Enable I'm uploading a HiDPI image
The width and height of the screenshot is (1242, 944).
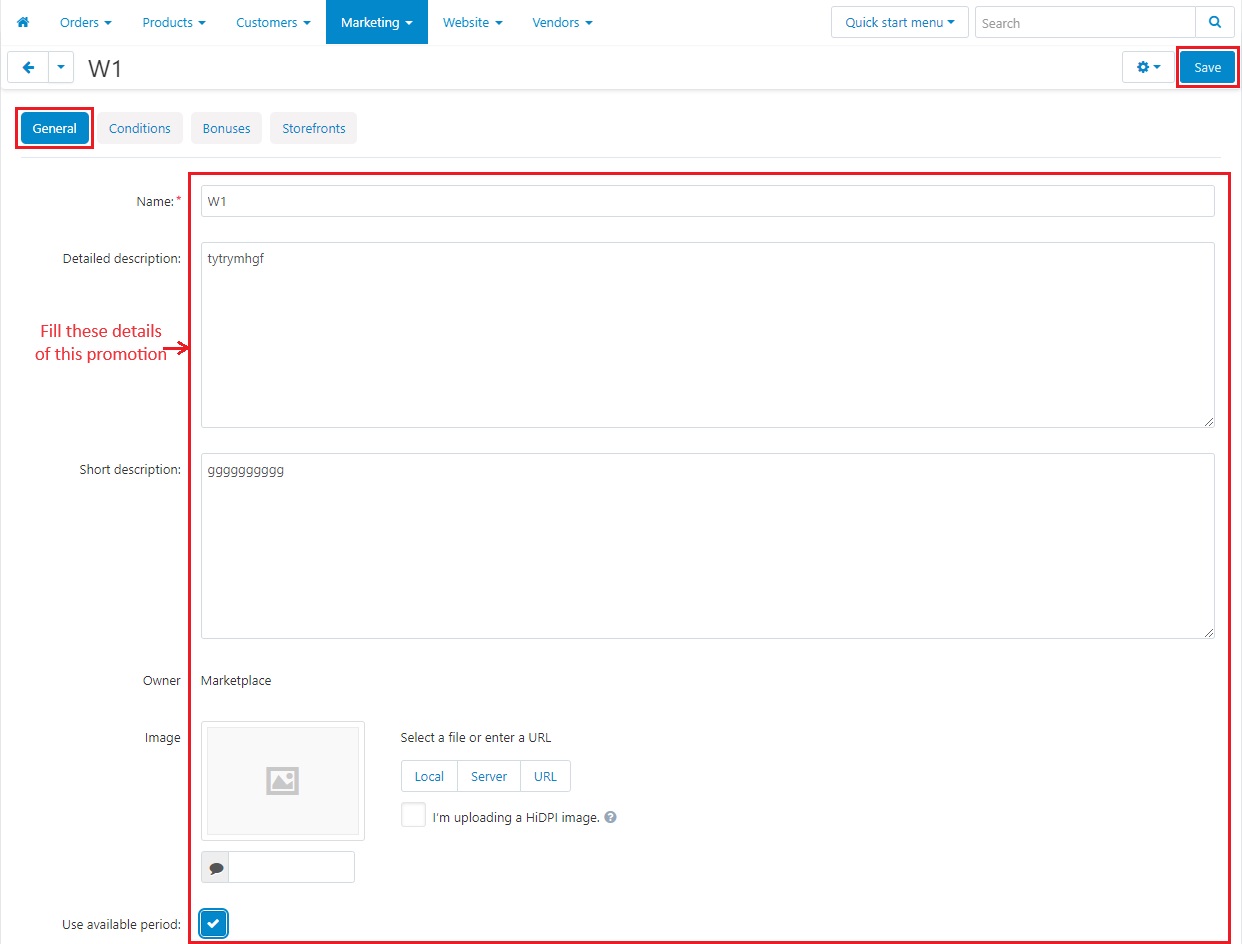point(413,815)
